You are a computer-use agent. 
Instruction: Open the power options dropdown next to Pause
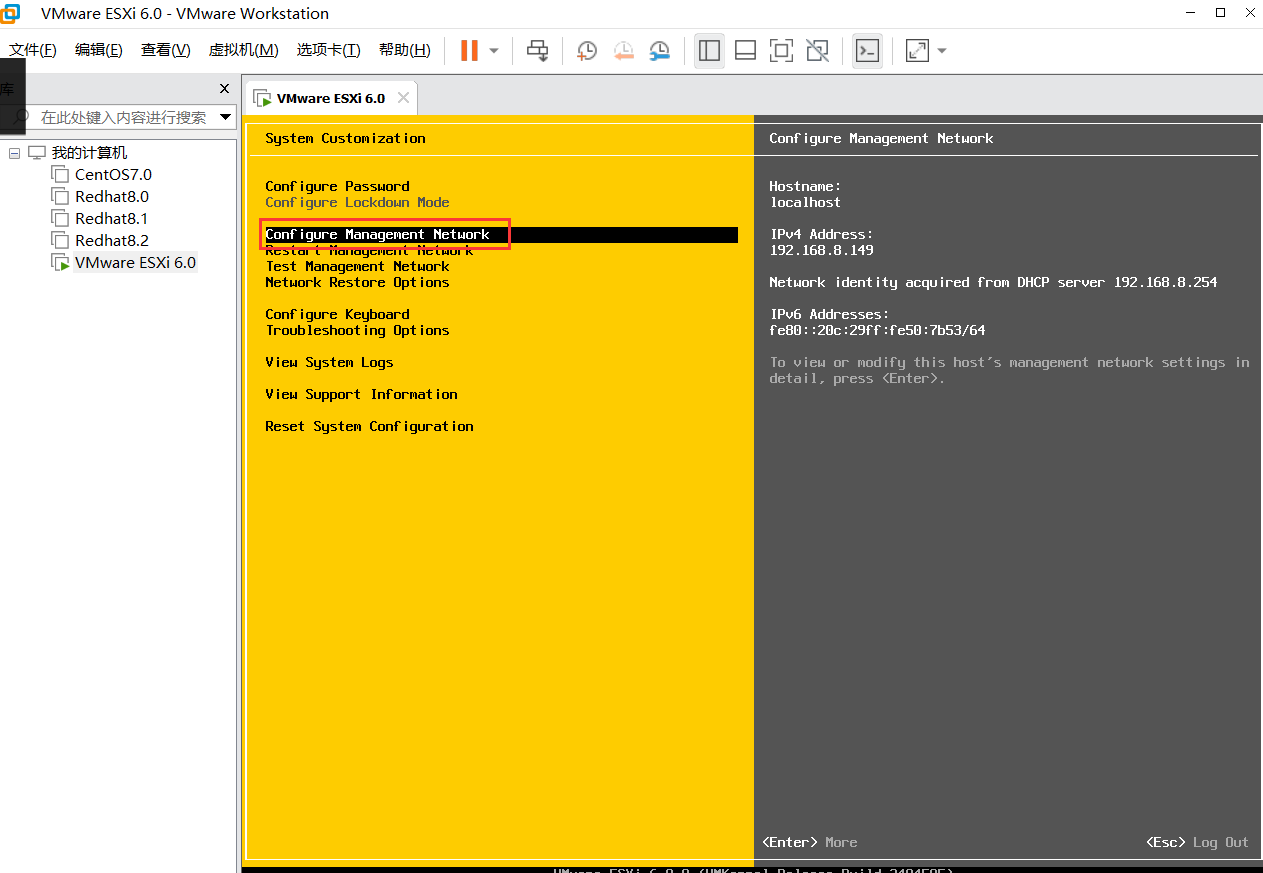click(494, 50)
